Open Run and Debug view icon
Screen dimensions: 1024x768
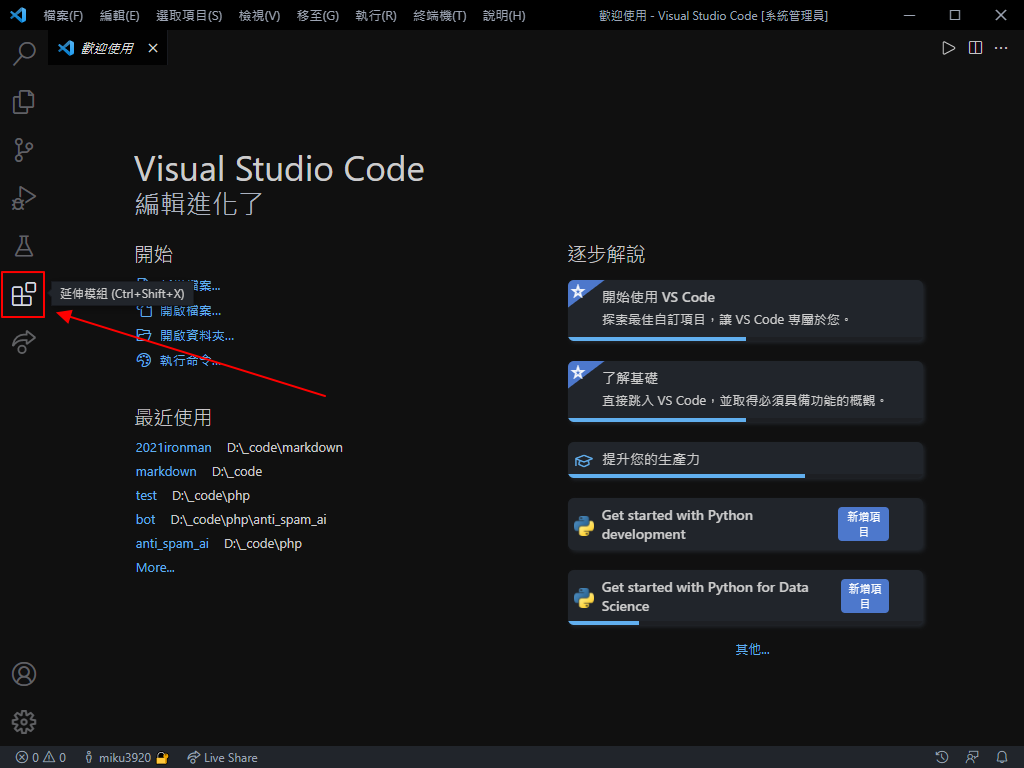tap(24, 198)
